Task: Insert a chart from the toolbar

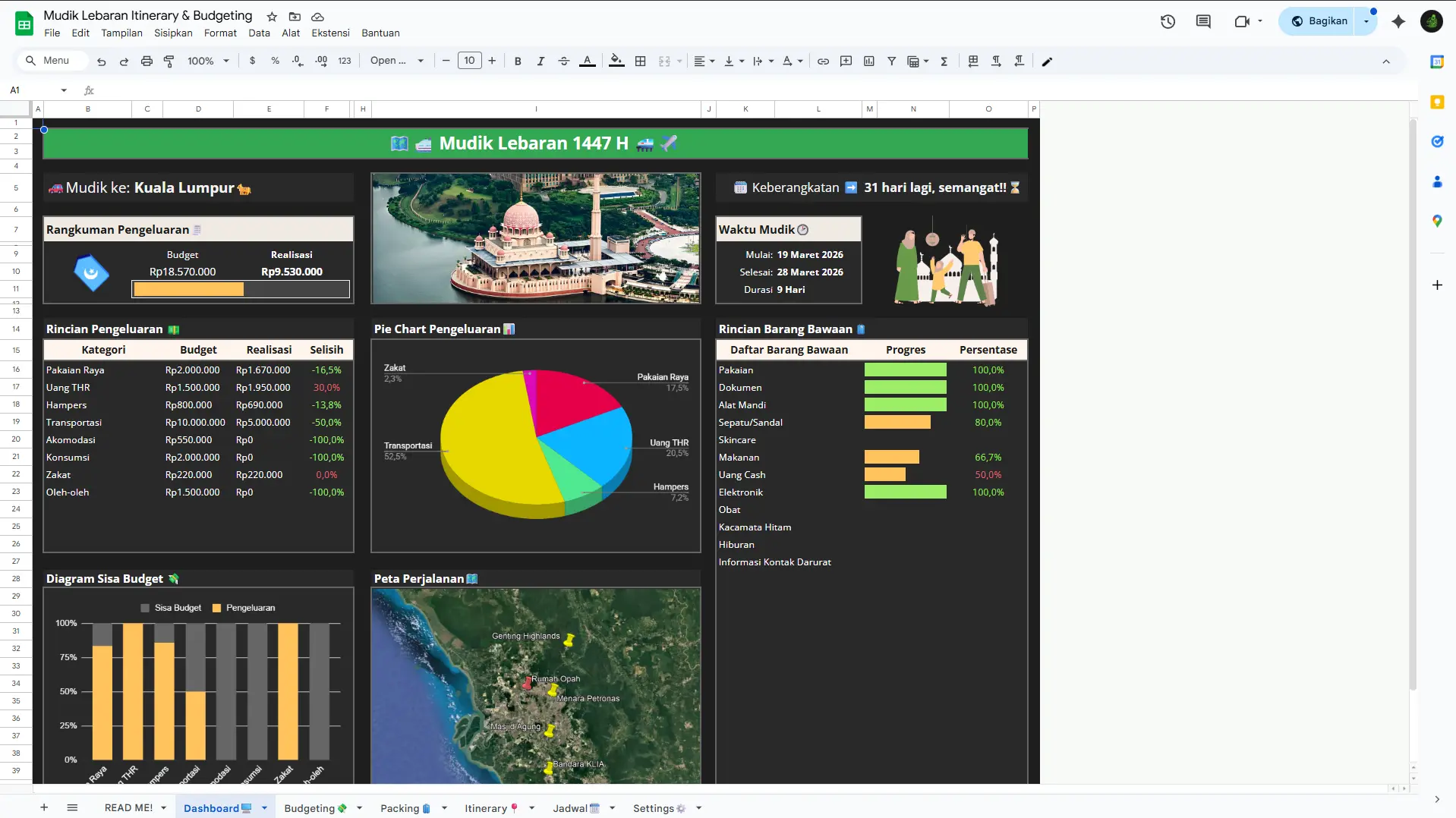Action: pos(869,61)
